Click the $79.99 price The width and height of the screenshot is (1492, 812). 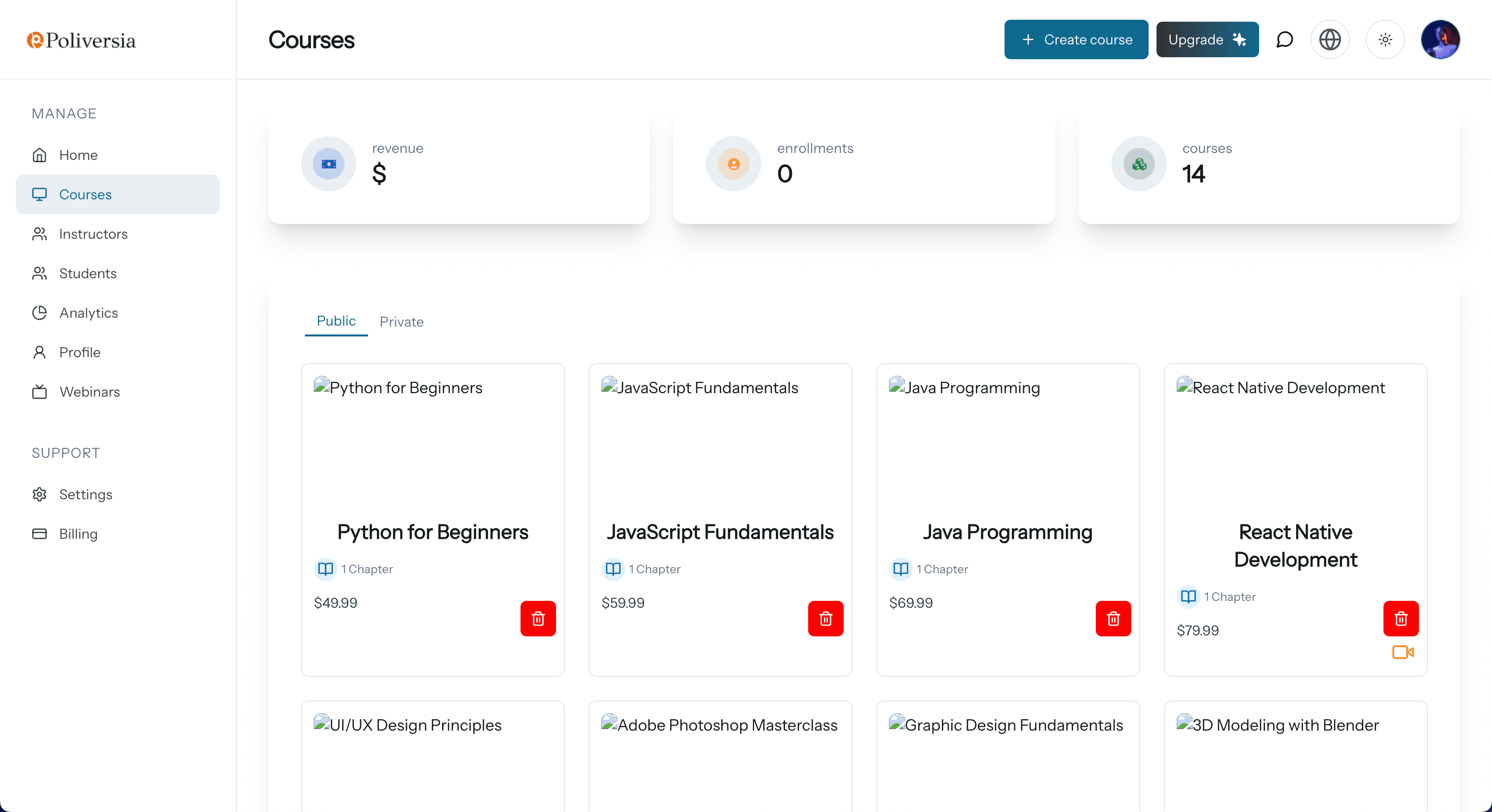[1197, 630]
